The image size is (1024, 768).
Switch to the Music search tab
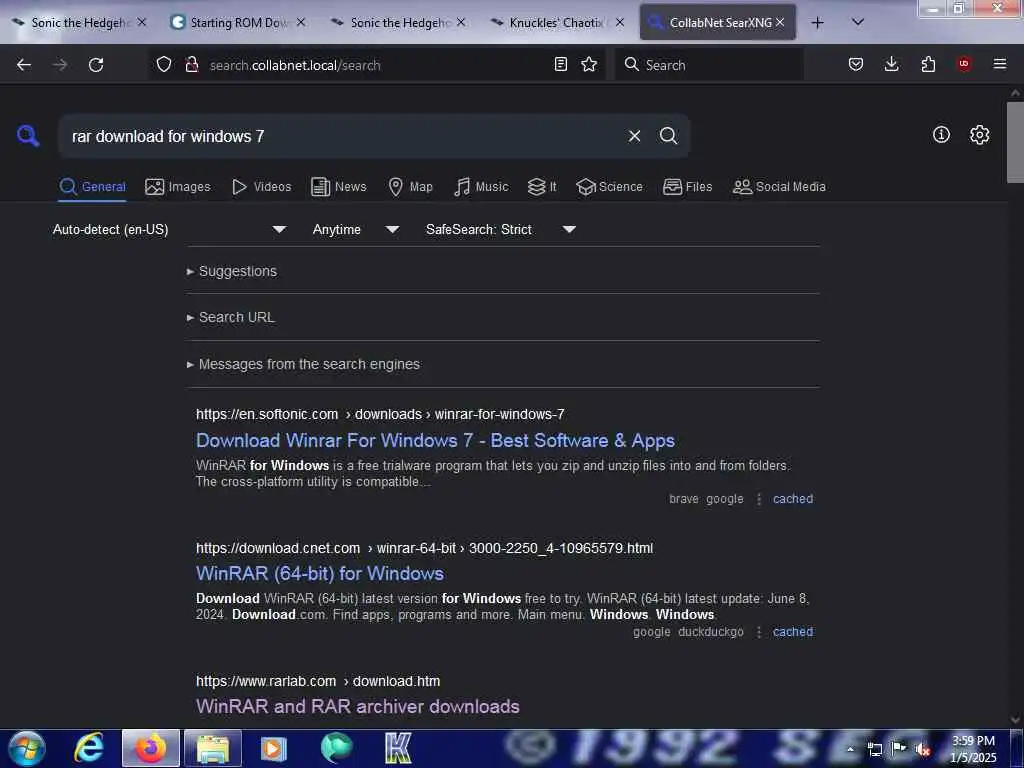pos(481,187)
